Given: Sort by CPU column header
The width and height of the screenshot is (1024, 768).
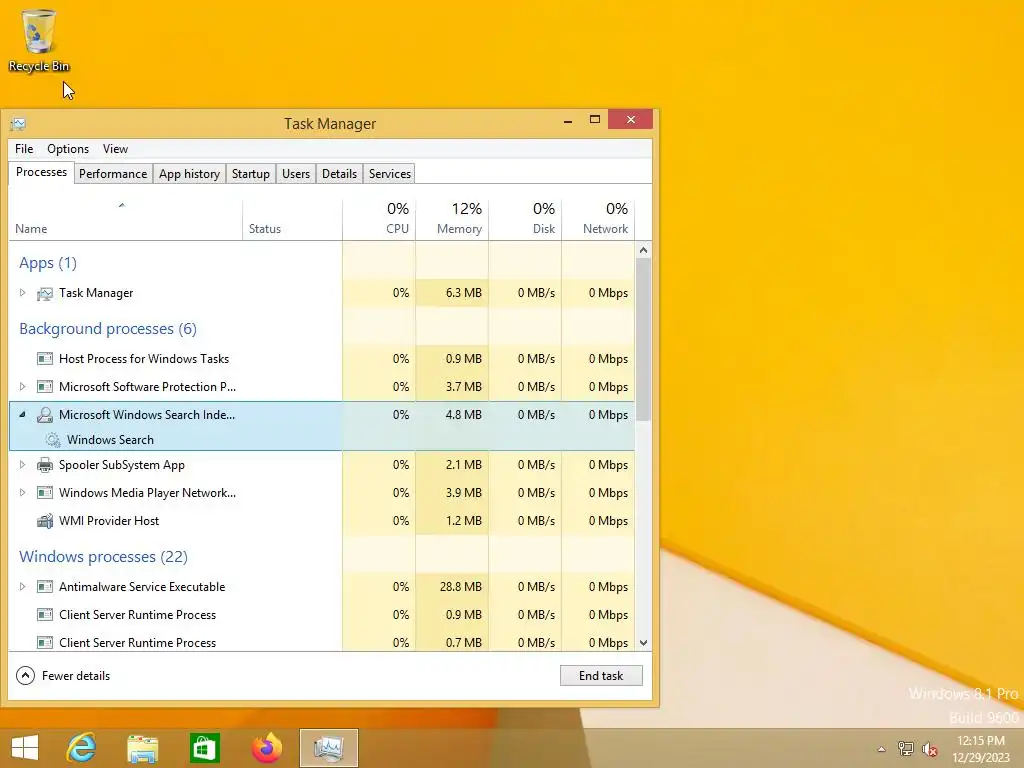Looking at the screenshot, I should 379,219.
